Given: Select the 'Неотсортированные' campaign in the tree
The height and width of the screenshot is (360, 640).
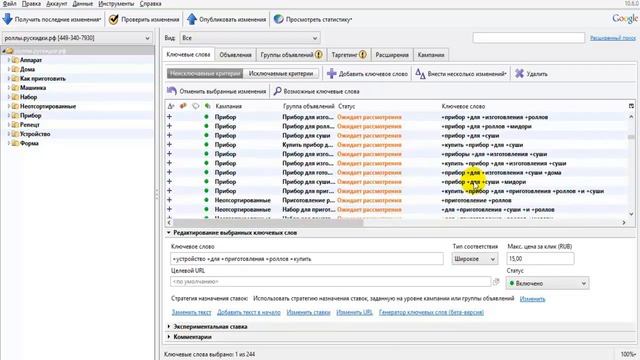Looking at the screenshot, I should click(x=48, y=107).
